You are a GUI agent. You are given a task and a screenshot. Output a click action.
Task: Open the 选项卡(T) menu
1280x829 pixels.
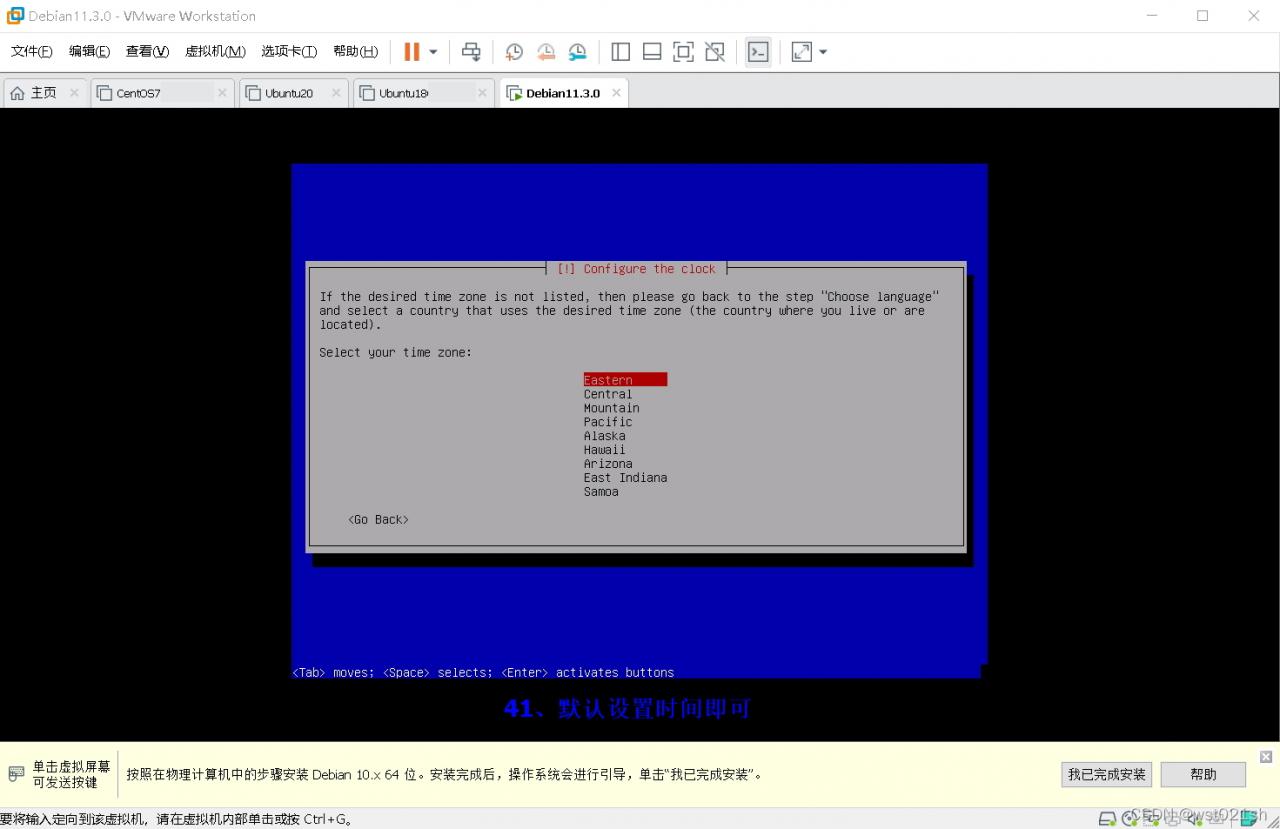[289, 52]
